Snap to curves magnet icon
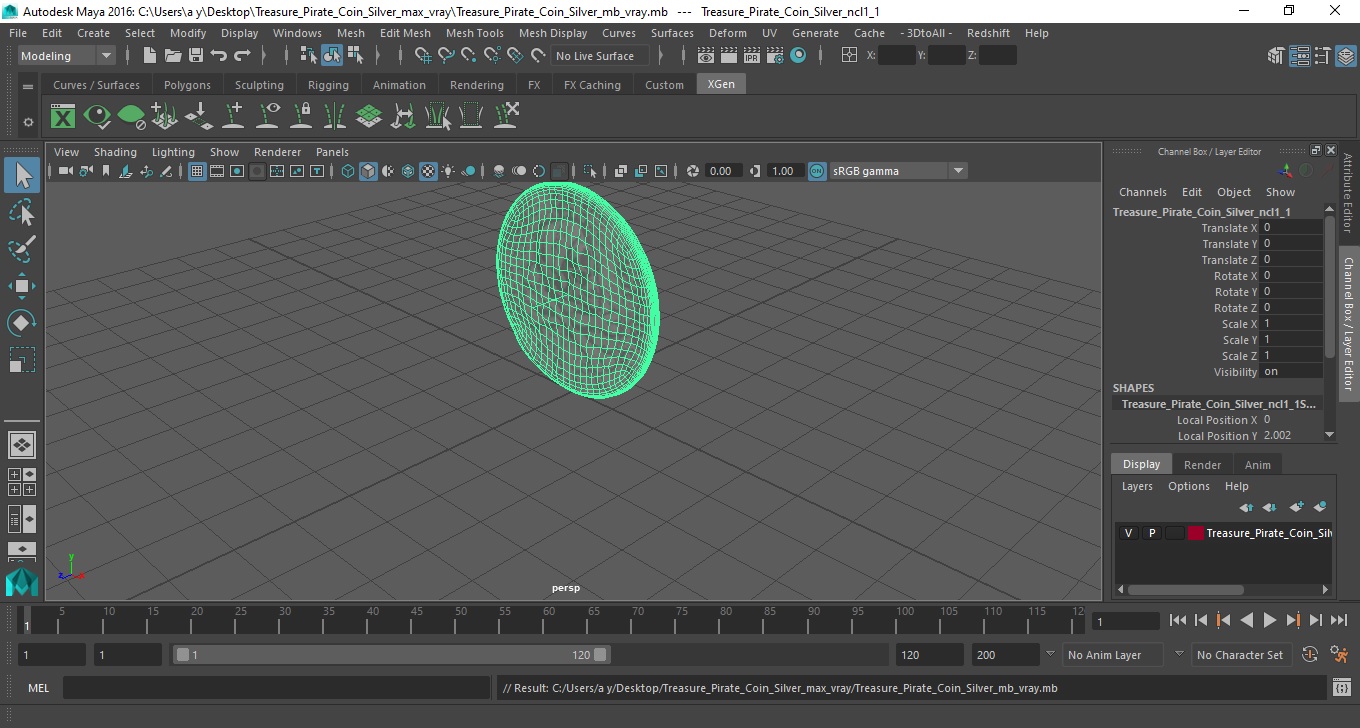The height and width of the screenshot is (728, 1360). point(446,56)
